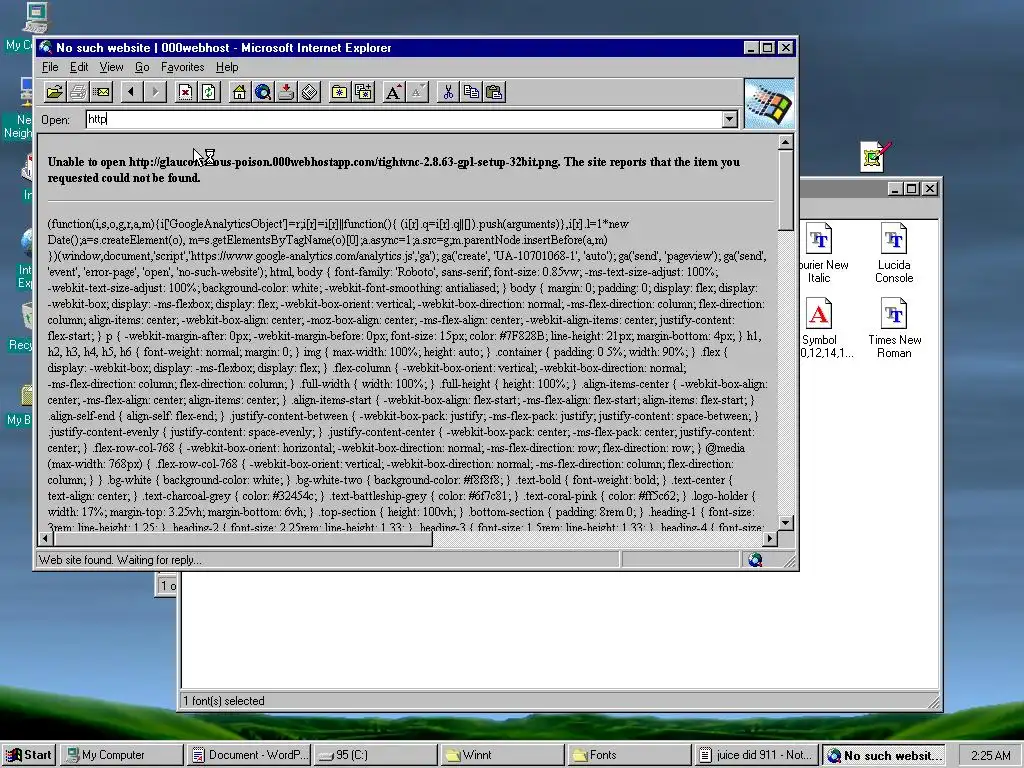Maximize the Internet Explorer window
Screen dimensions: 1024x768
768,48
